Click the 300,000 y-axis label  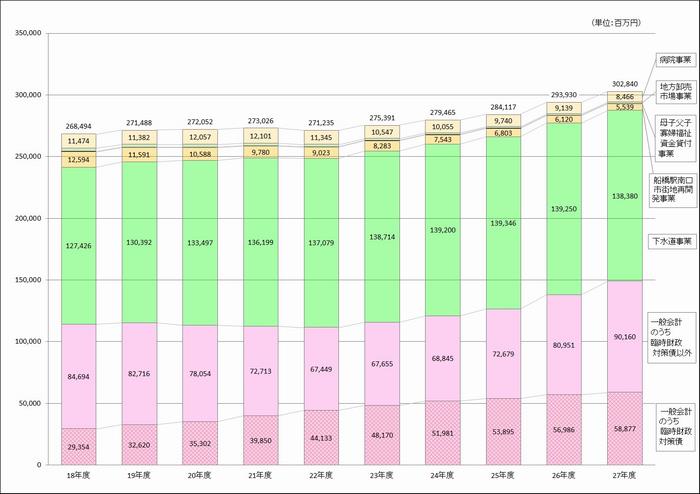(x=28, y=95)
